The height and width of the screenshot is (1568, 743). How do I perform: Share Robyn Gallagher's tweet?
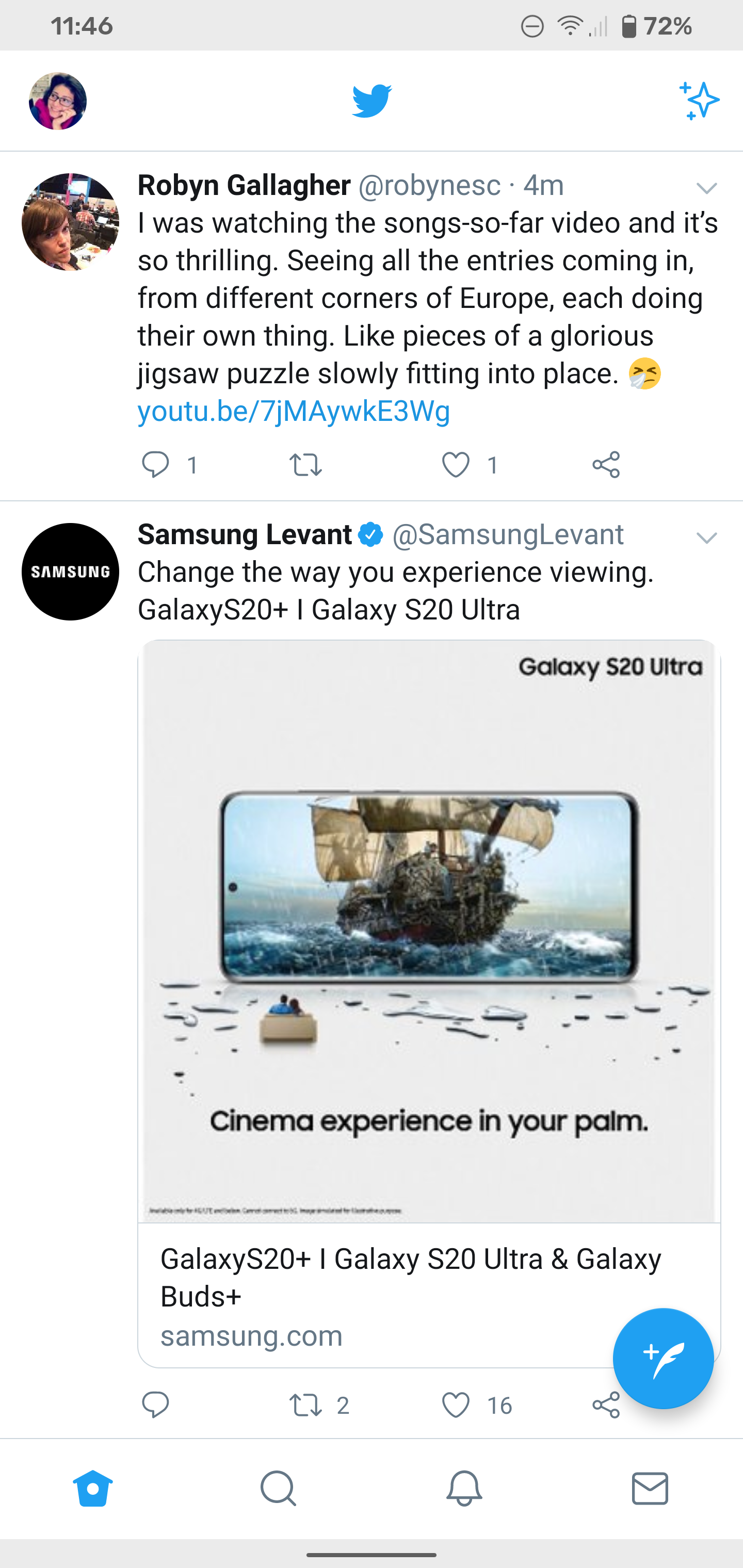606,465
